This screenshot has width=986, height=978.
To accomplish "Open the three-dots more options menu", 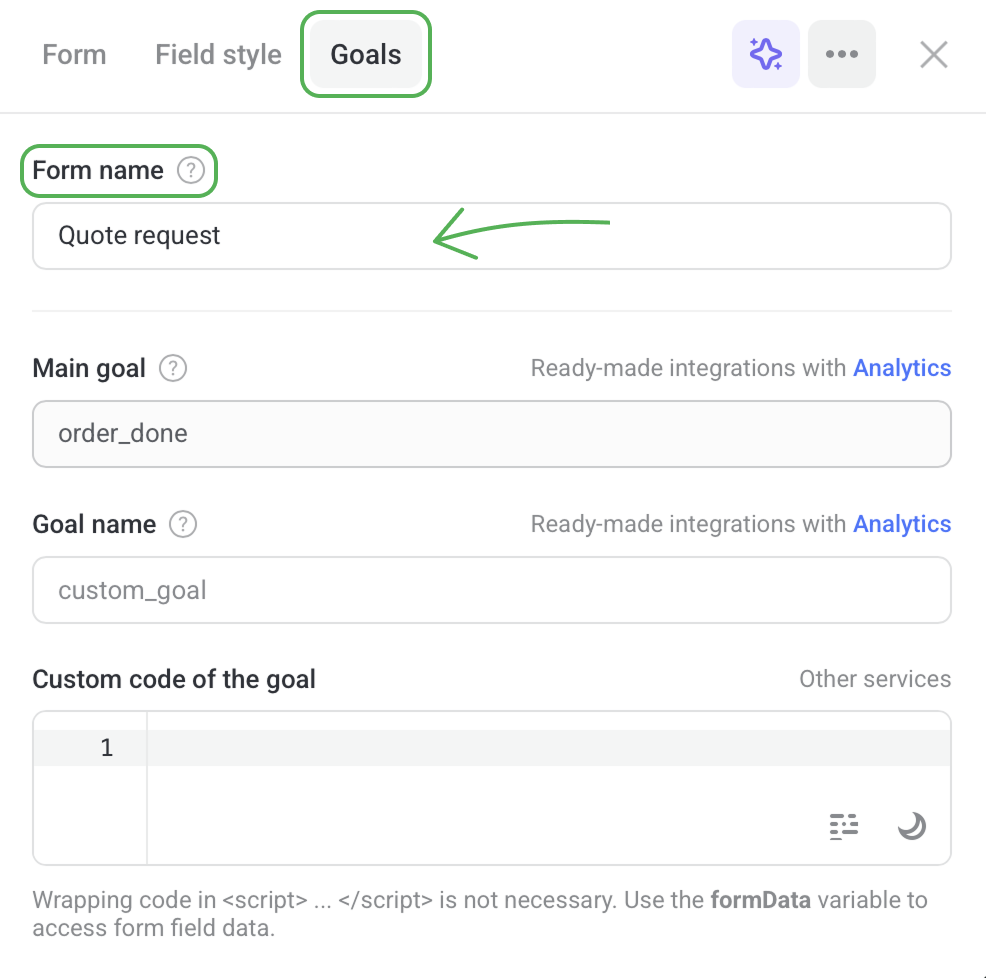I will [x=841, y=54].
